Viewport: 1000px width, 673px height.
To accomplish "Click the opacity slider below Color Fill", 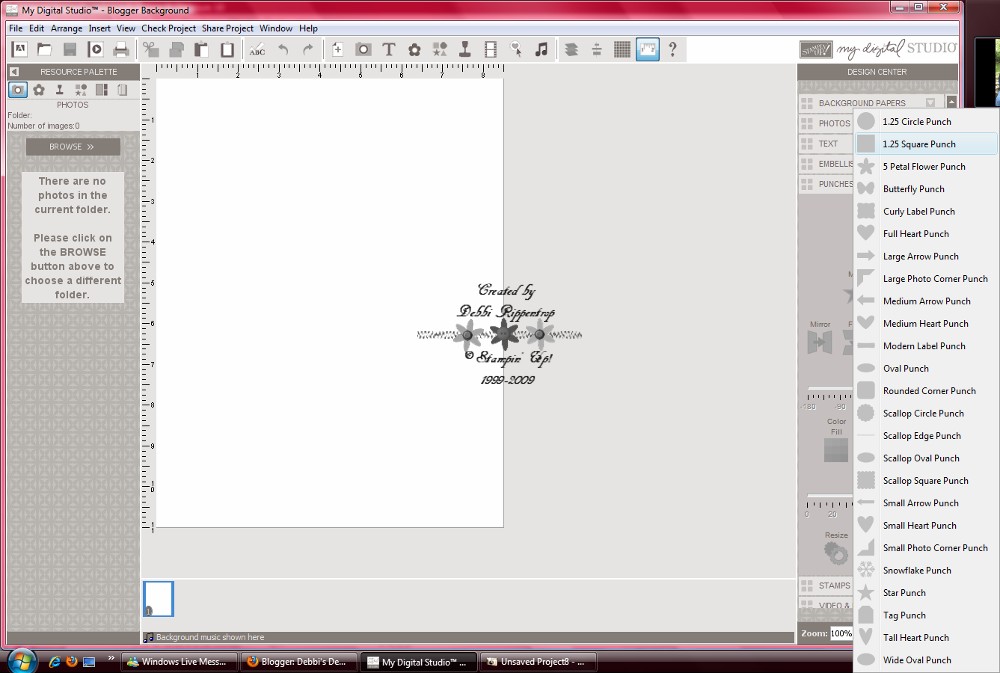I will 829,496.
